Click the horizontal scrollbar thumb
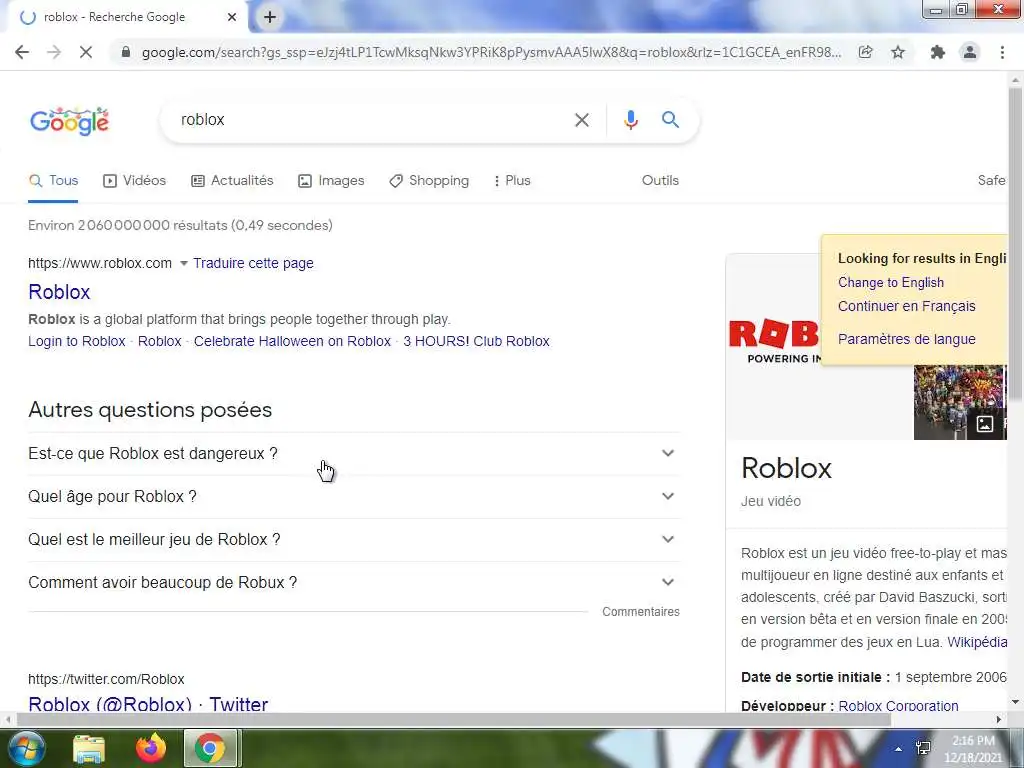The image size is (1024, 768). coord(454,720)
